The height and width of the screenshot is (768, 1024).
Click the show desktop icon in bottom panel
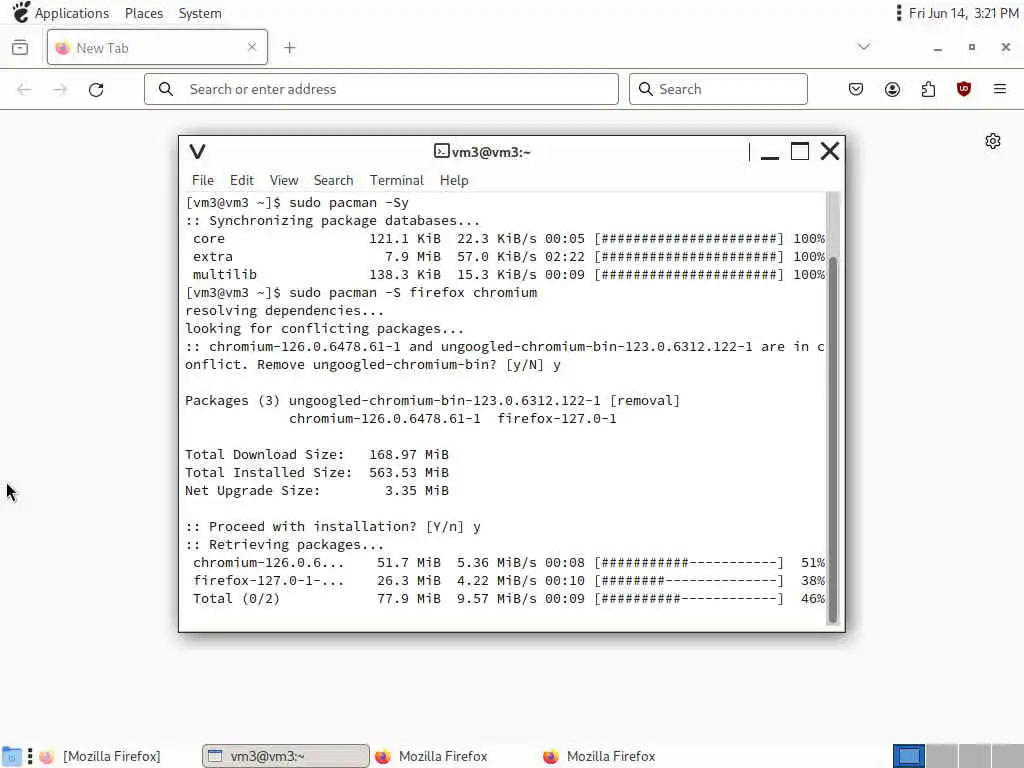(x=11, y=756)
